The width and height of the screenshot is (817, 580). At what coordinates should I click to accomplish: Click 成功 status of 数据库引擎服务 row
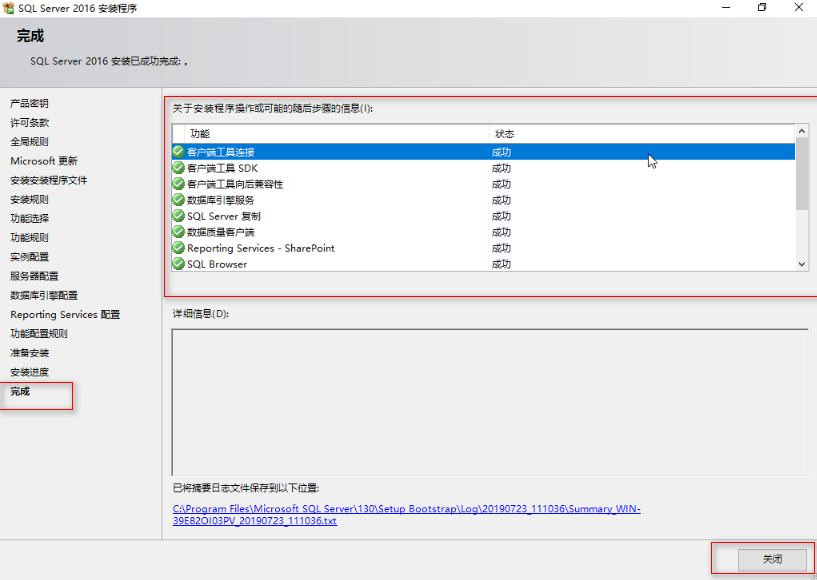[501, 200]
